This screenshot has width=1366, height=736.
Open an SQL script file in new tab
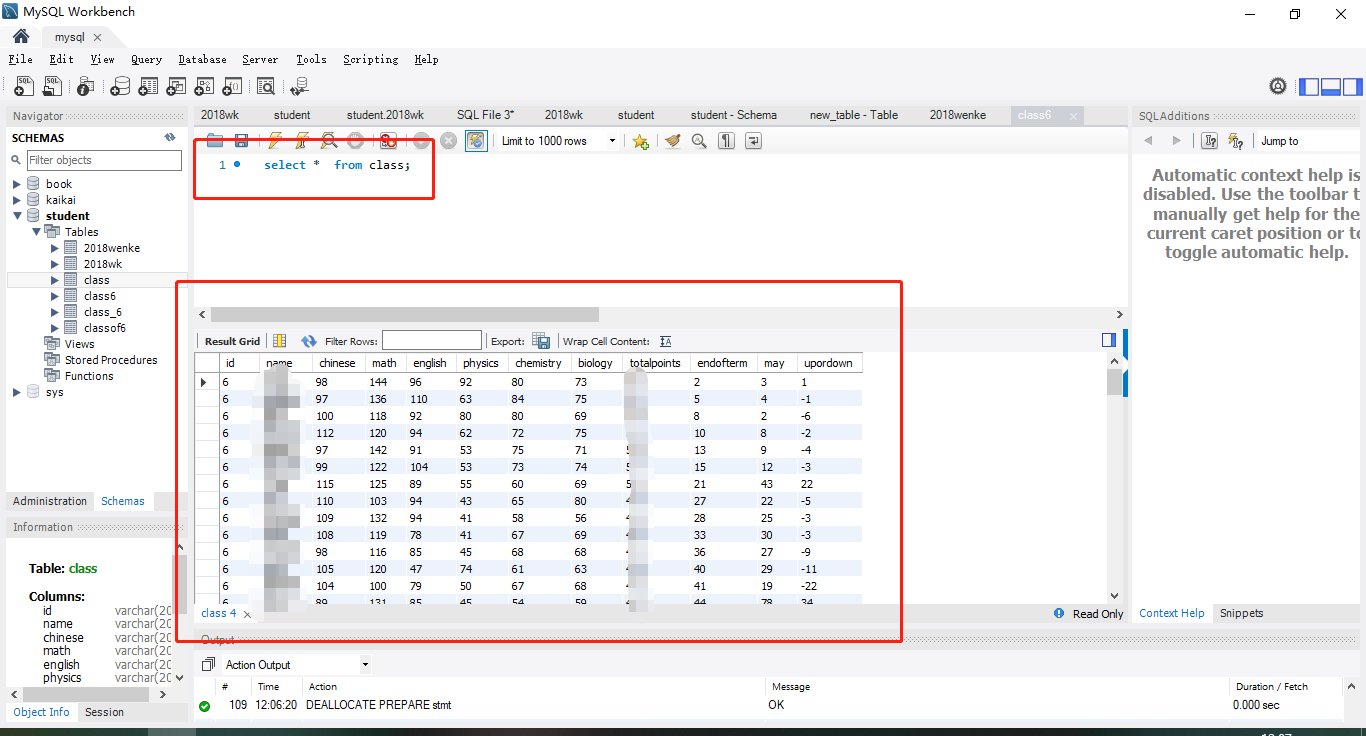pyautogui.click(x=53, y=87)
